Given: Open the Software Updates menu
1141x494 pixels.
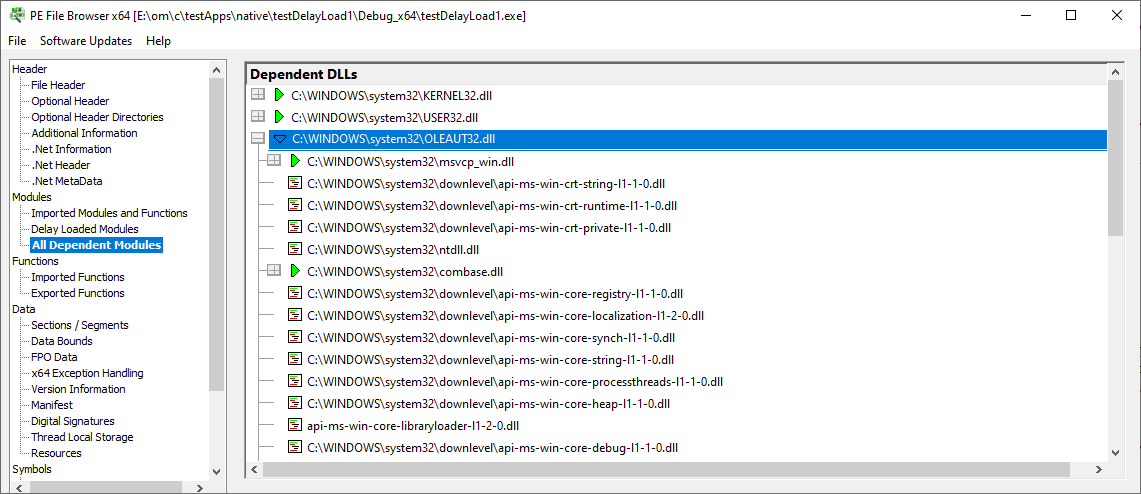Looking at the screenshot, I should click(x=86, y=41).
